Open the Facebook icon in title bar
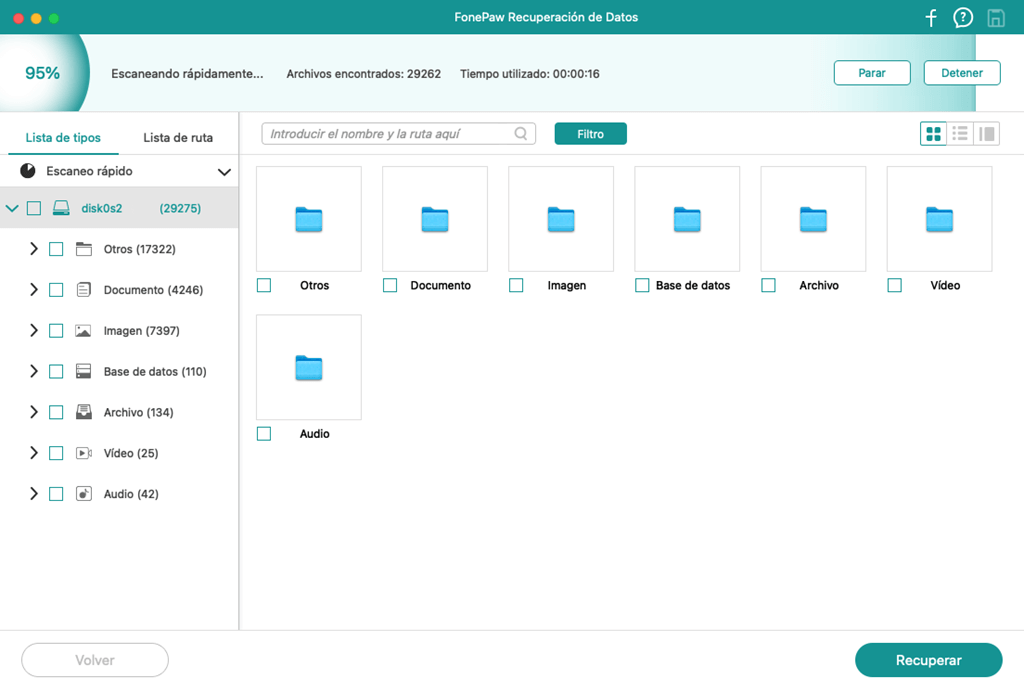Image resolution: width=1024 pixels, height=692 pixels. [931, 18]
